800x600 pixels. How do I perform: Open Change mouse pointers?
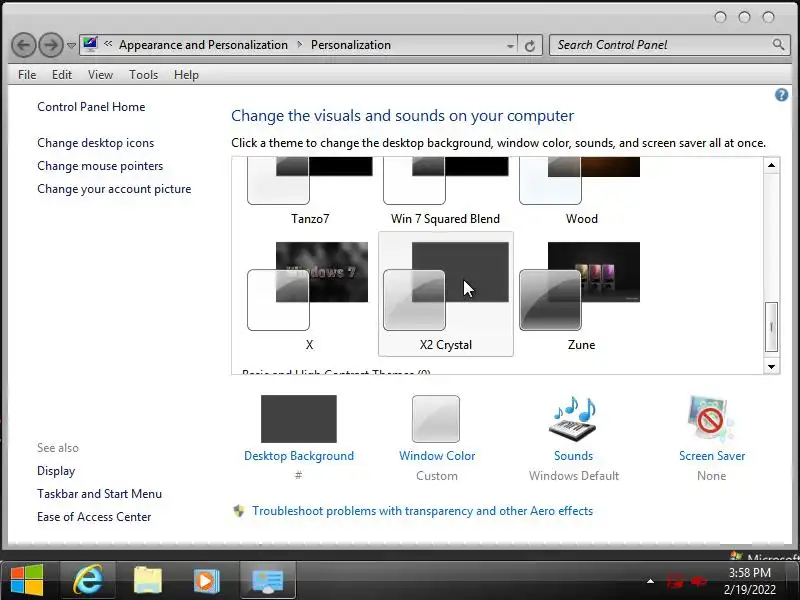(x=100, y=166)
